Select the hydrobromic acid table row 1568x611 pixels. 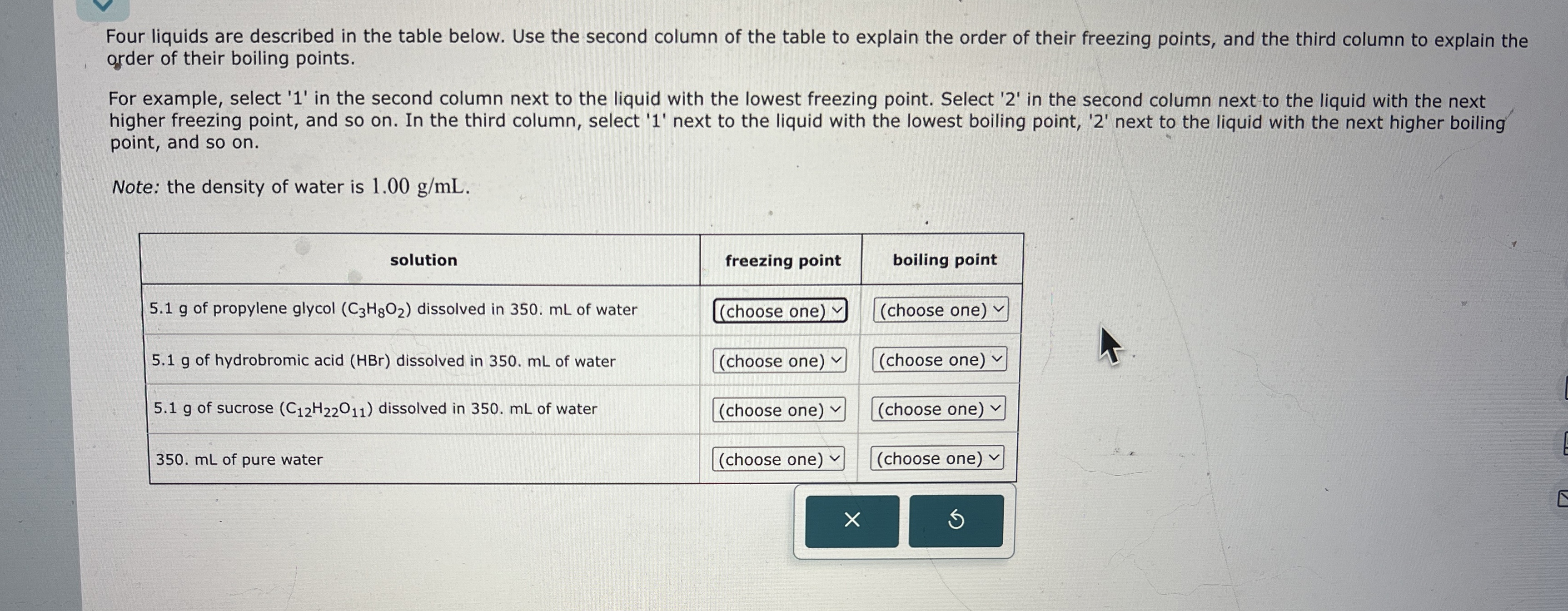(x=383, y=360)
